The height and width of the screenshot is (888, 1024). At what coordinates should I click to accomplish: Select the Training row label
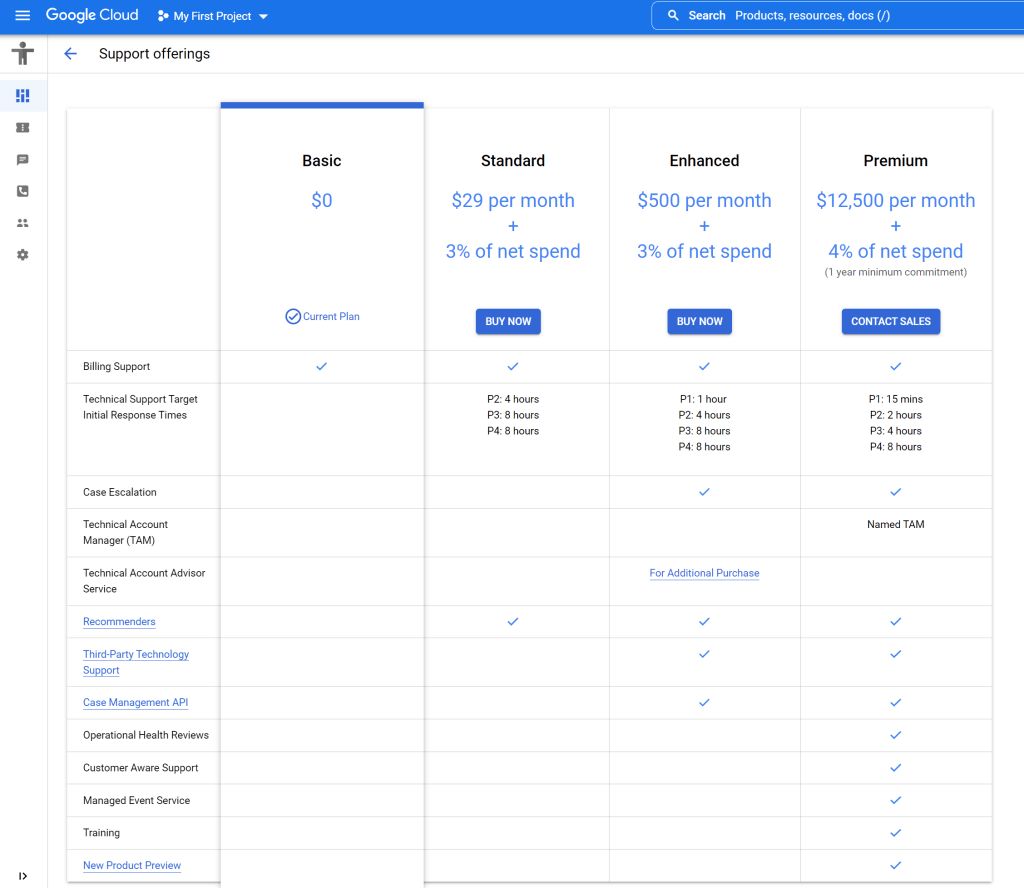(x=101, y=832)
